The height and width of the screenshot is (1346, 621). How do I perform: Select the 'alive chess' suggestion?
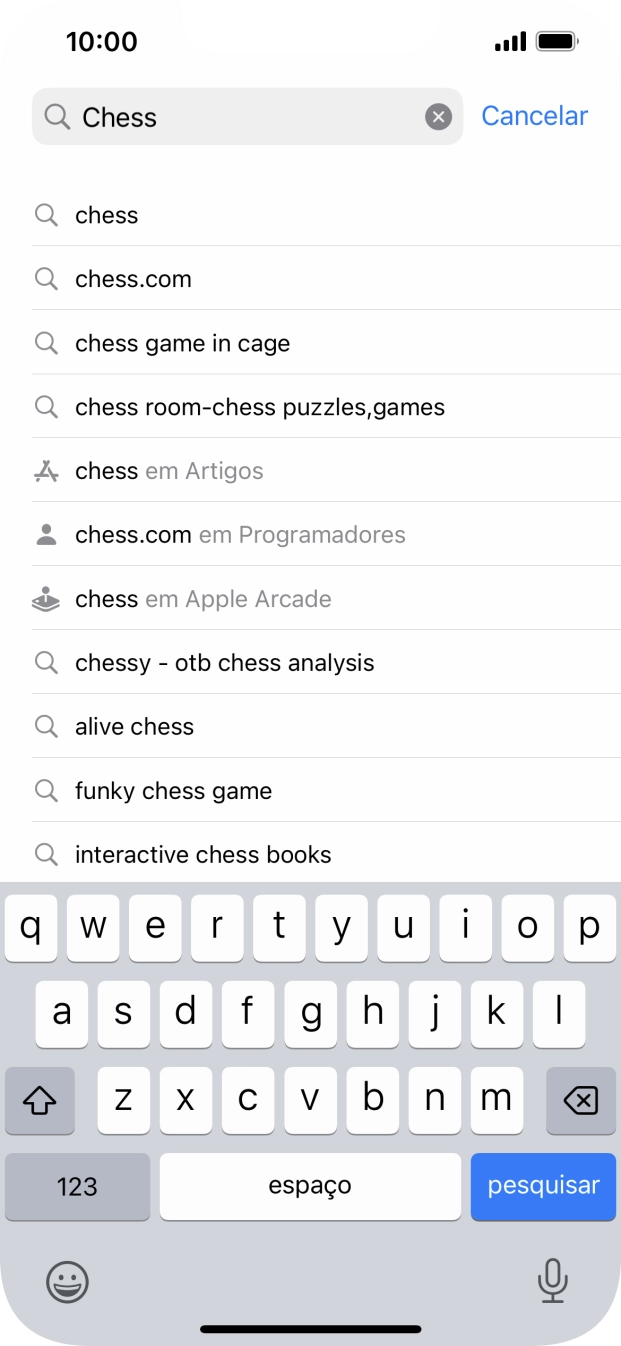pos(134,727)
